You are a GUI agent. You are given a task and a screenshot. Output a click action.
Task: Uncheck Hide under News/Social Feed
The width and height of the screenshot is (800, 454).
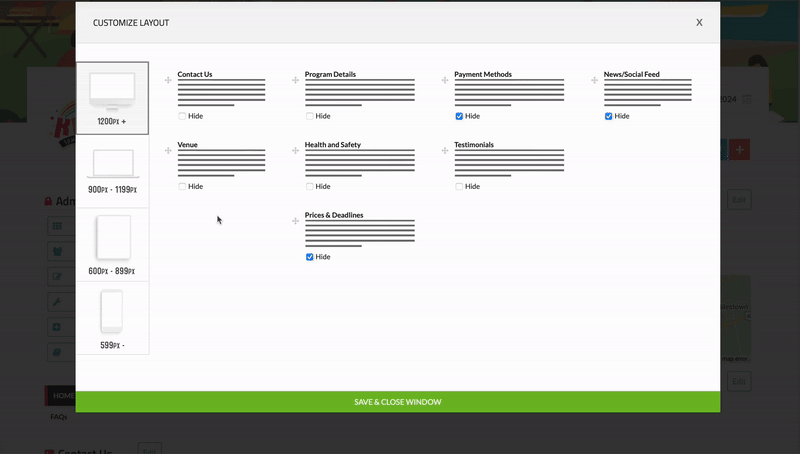[609, 116]
